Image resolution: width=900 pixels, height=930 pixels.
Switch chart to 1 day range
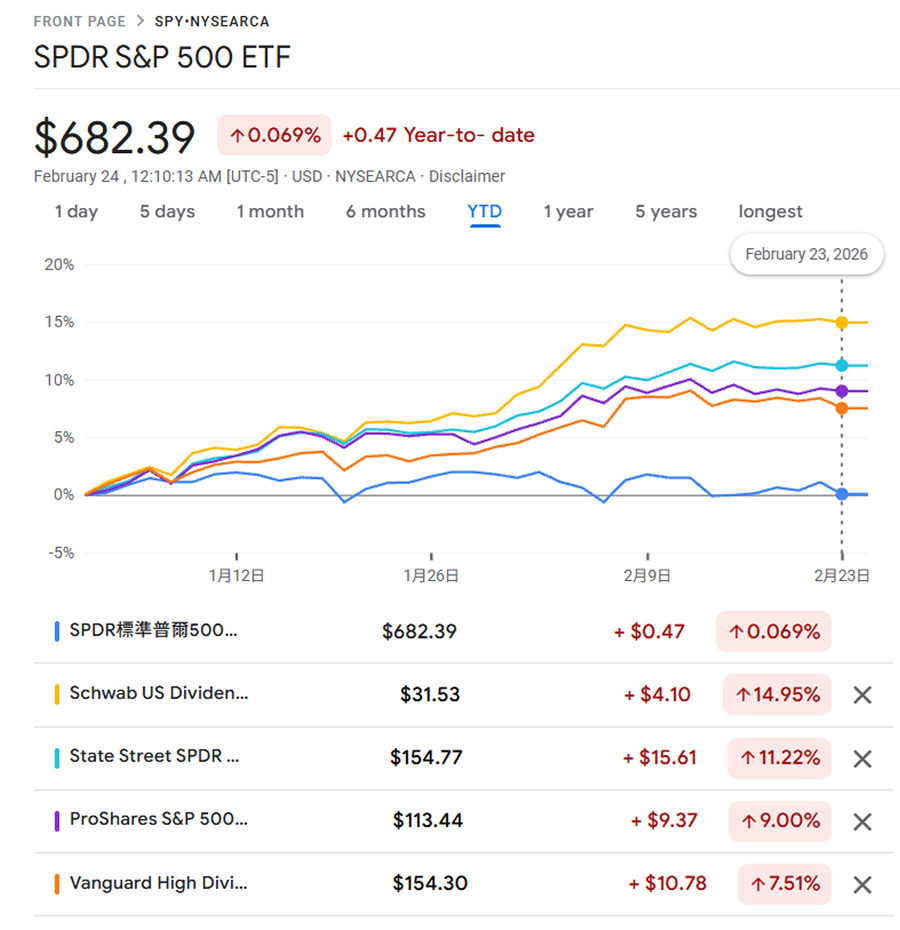76,212
